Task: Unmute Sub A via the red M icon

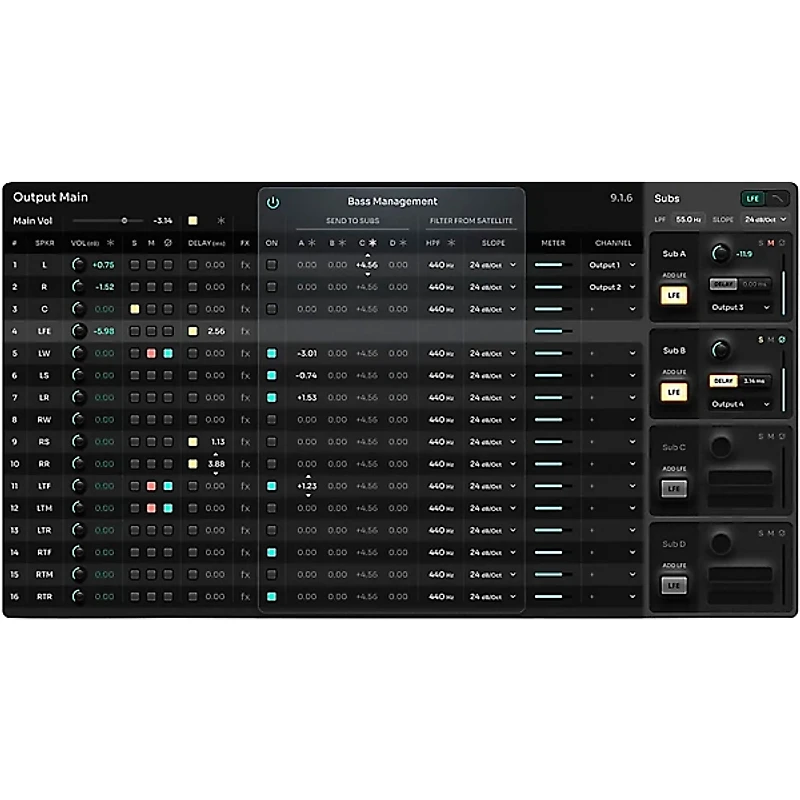Action: [770, 242]
